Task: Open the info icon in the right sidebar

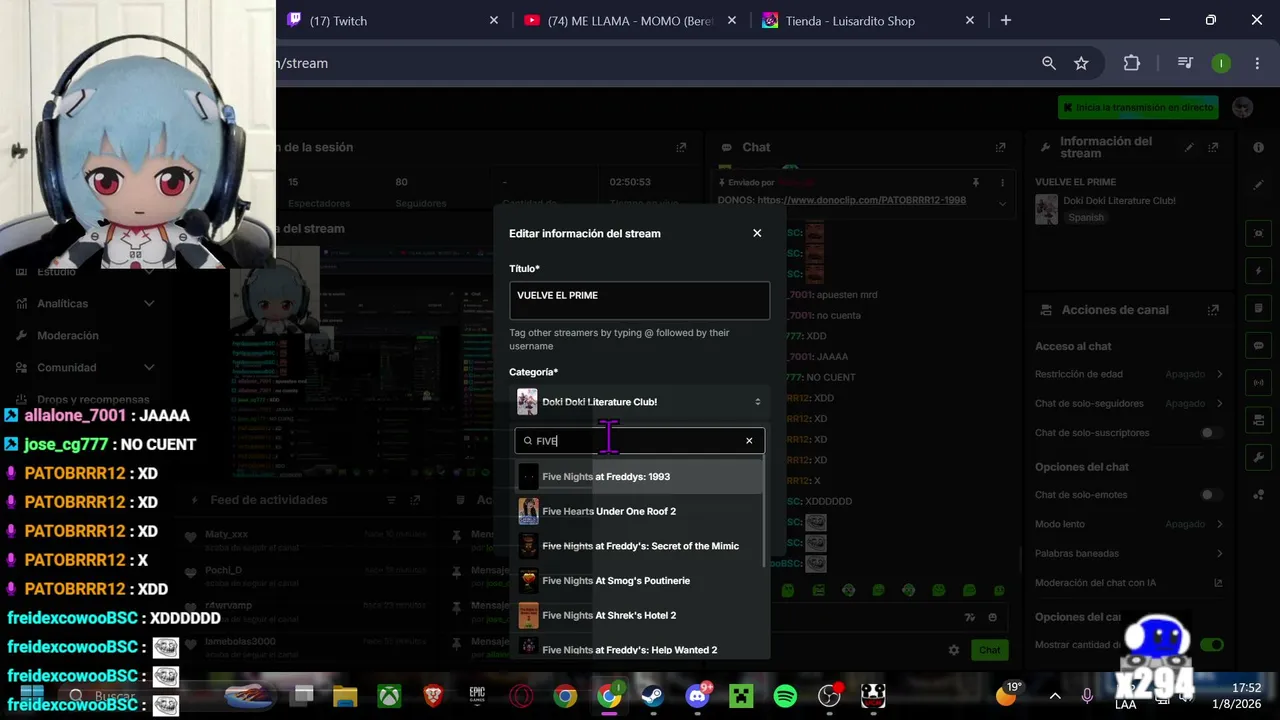Action: pyautogui.click(x=1258, y=147)
